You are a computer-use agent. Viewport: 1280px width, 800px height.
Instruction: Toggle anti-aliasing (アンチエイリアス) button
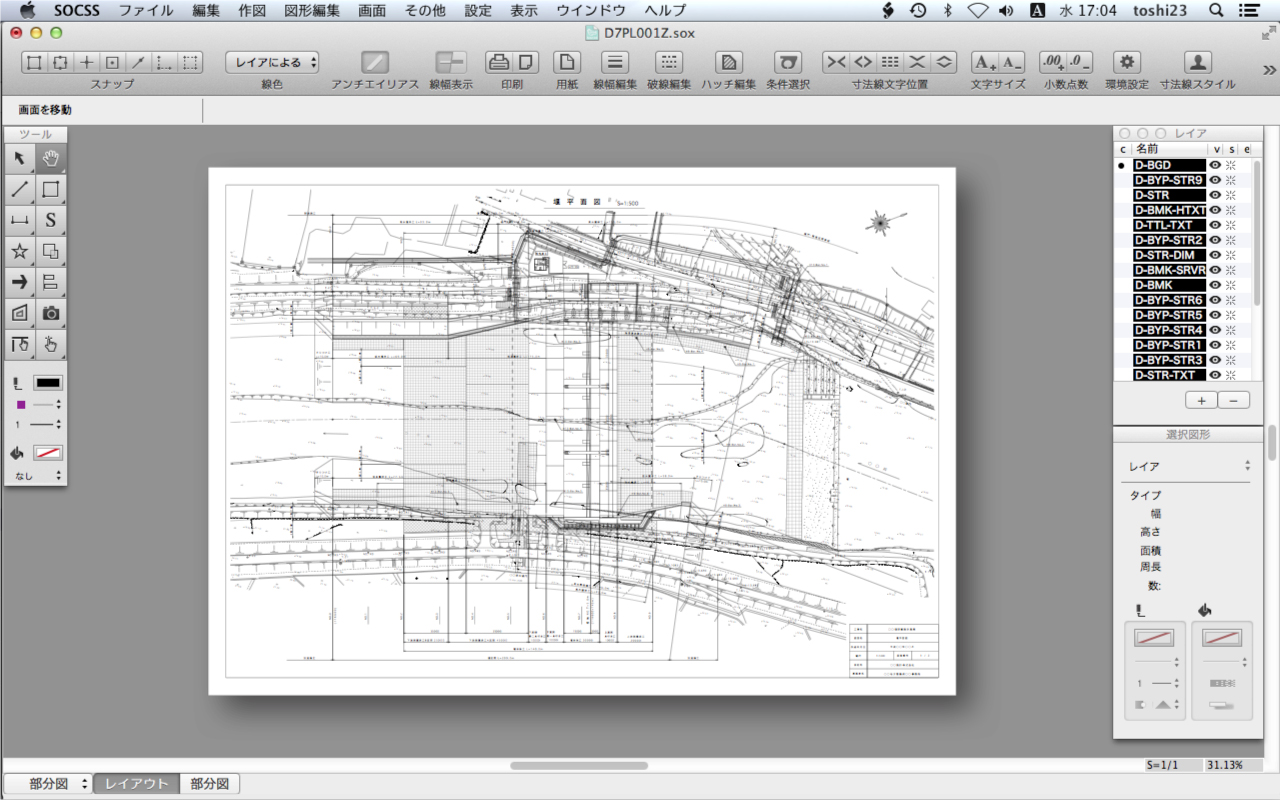pos(375,62)
